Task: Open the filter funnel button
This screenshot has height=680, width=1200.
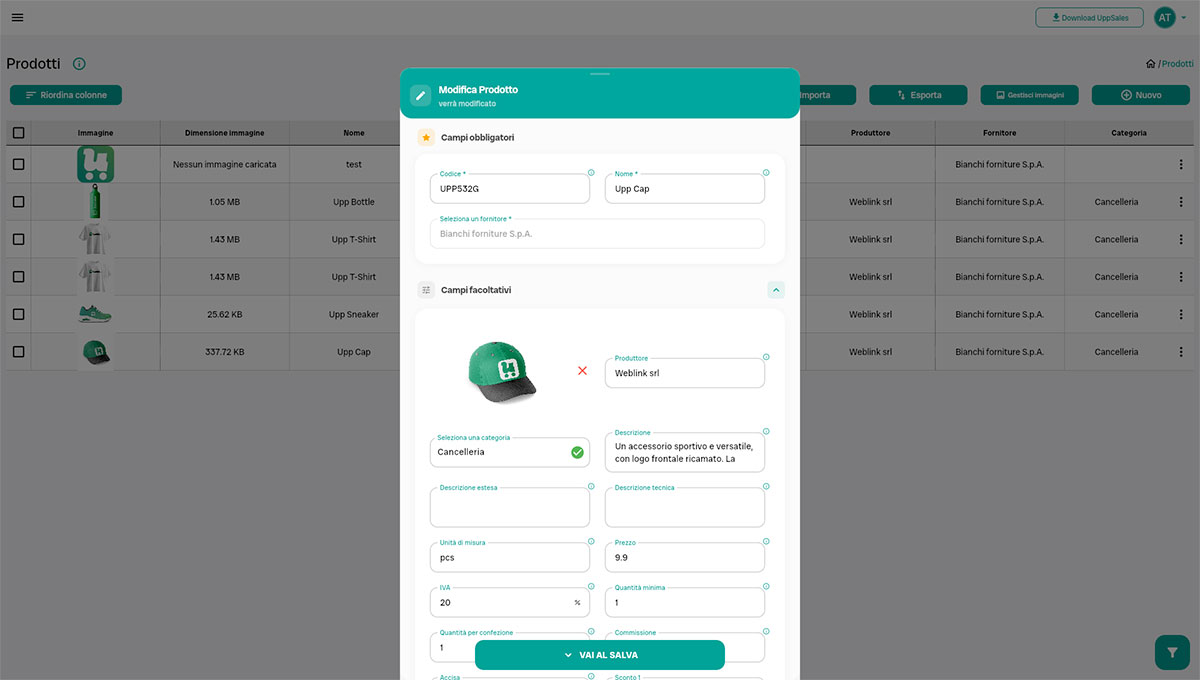Action: (x=1171, y=651)
